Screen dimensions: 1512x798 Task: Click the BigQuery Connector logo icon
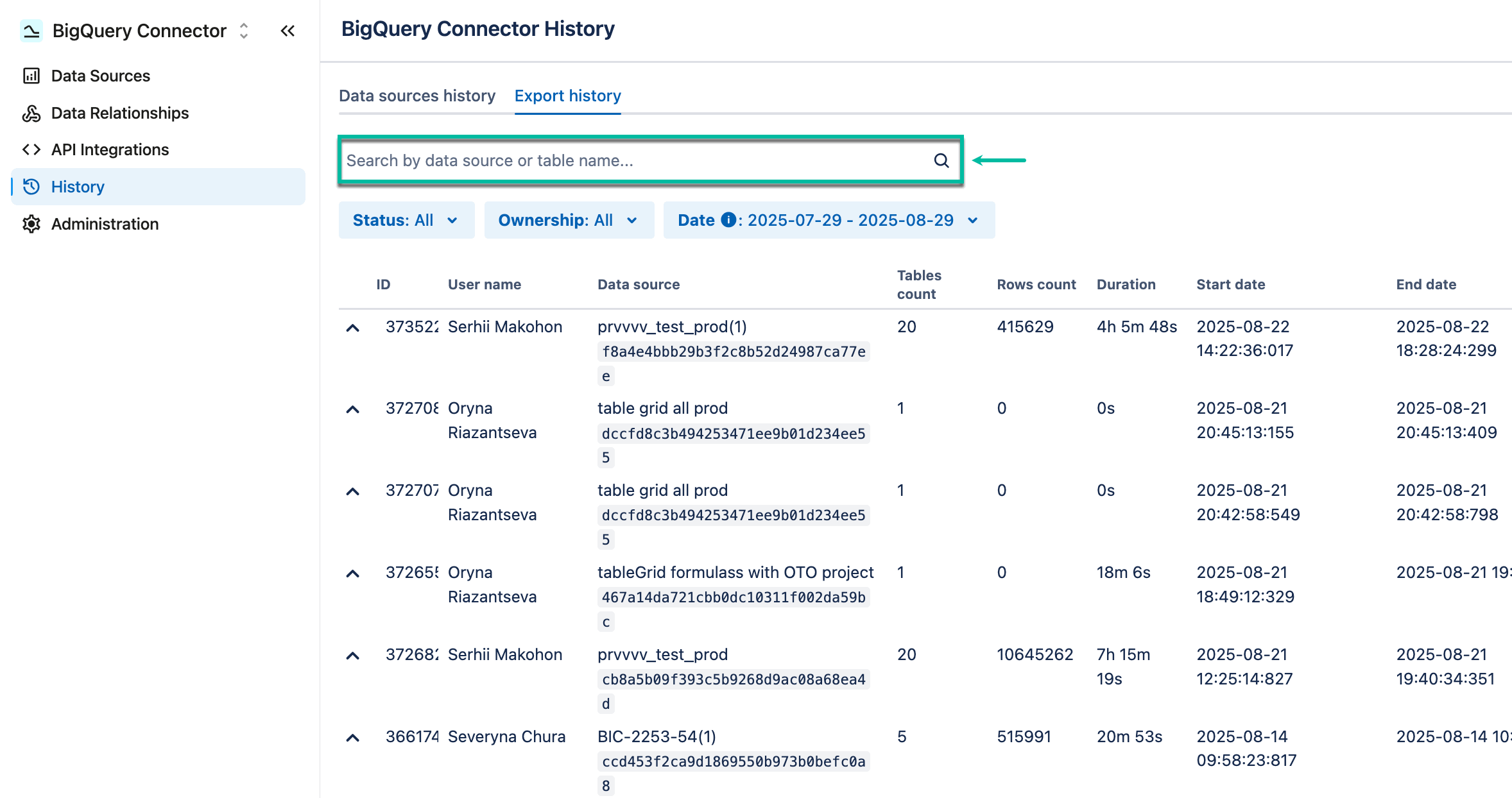(31, 30)
